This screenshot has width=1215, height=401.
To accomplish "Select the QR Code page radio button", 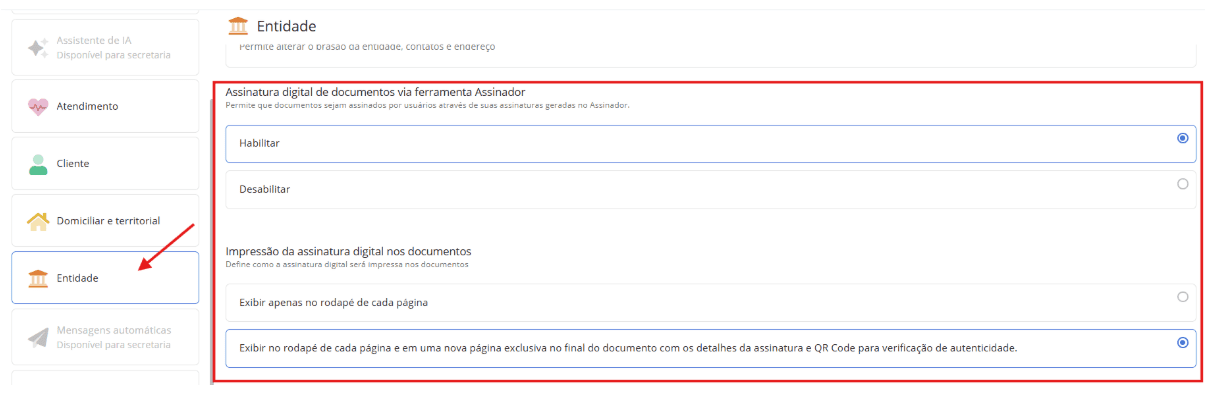I will point(1183,342).
